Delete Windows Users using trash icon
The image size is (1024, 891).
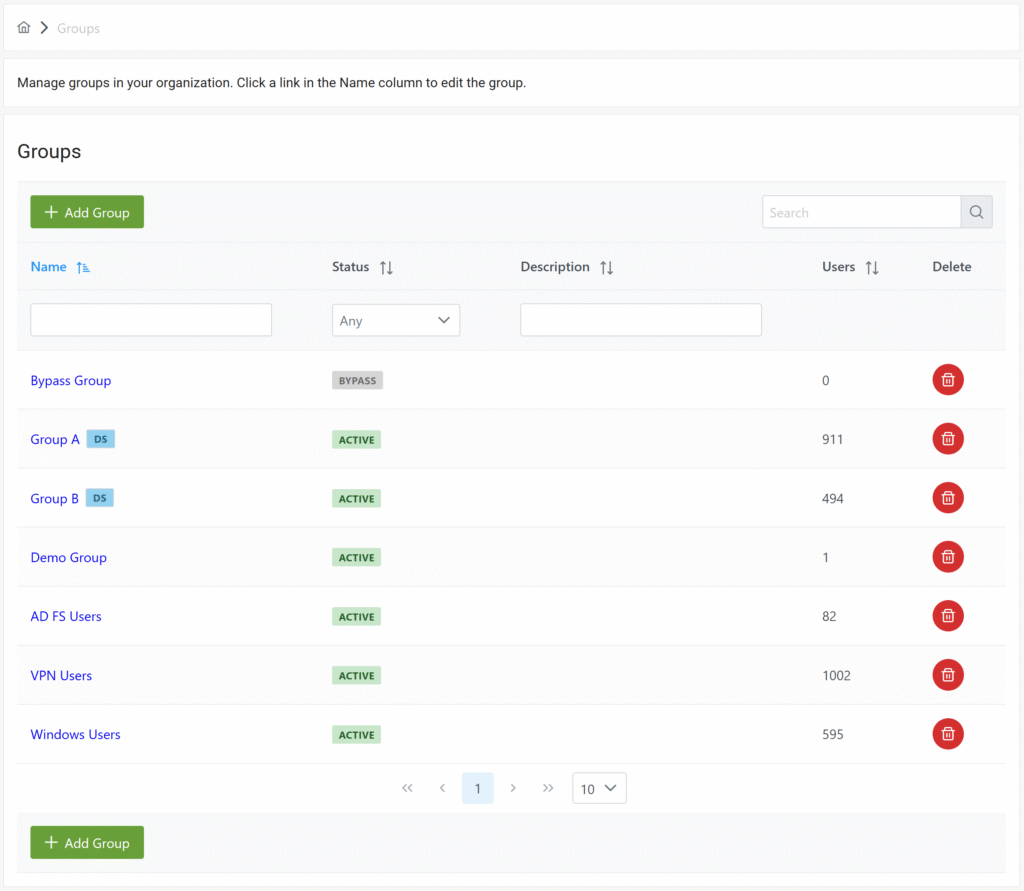pyautogui.click(x=948, y=734)
